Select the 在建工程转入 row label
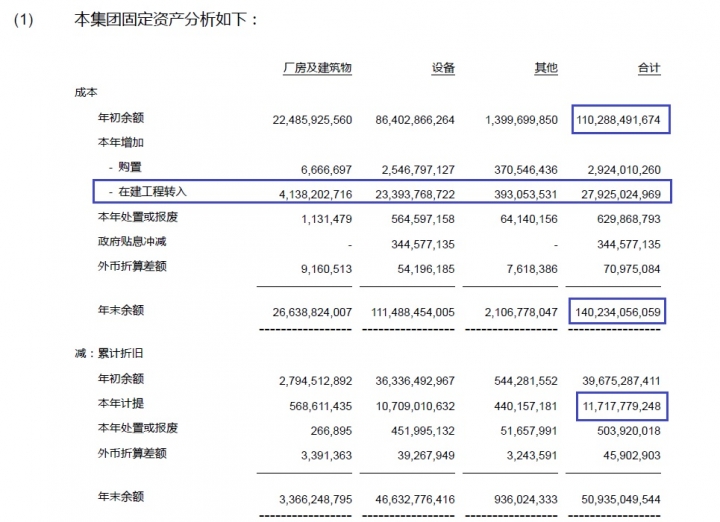 [152, 191]
